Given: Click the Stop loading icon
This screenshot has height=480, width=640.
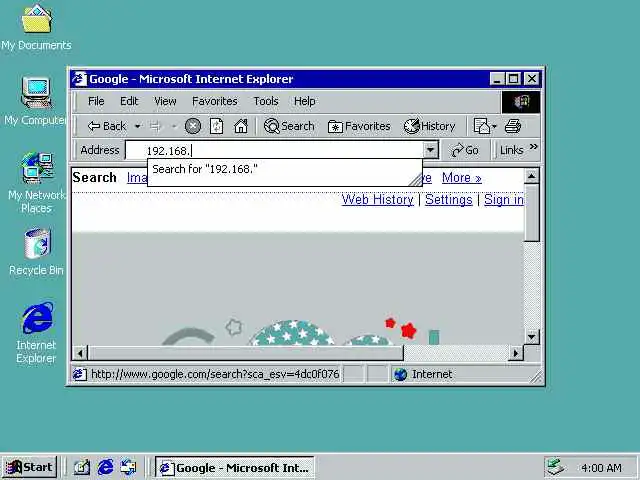Looking at the screenshot, I should 193,126.
